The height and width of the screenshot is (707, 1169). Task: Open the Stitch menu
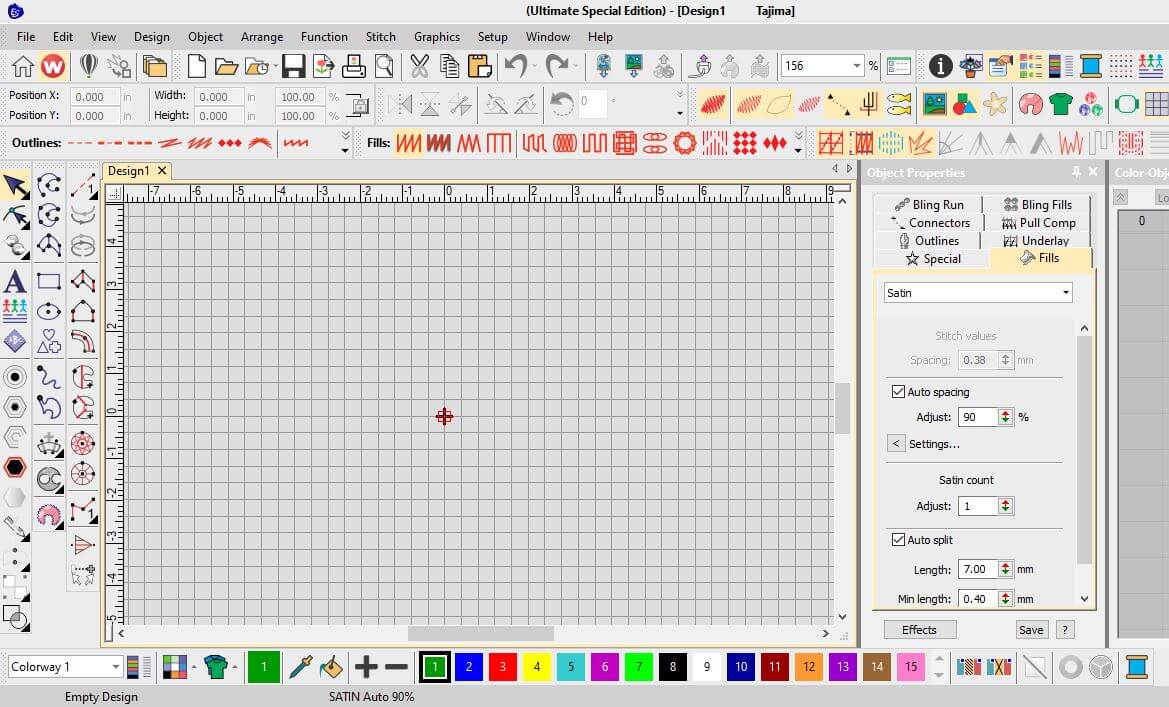tap(380, 37)
